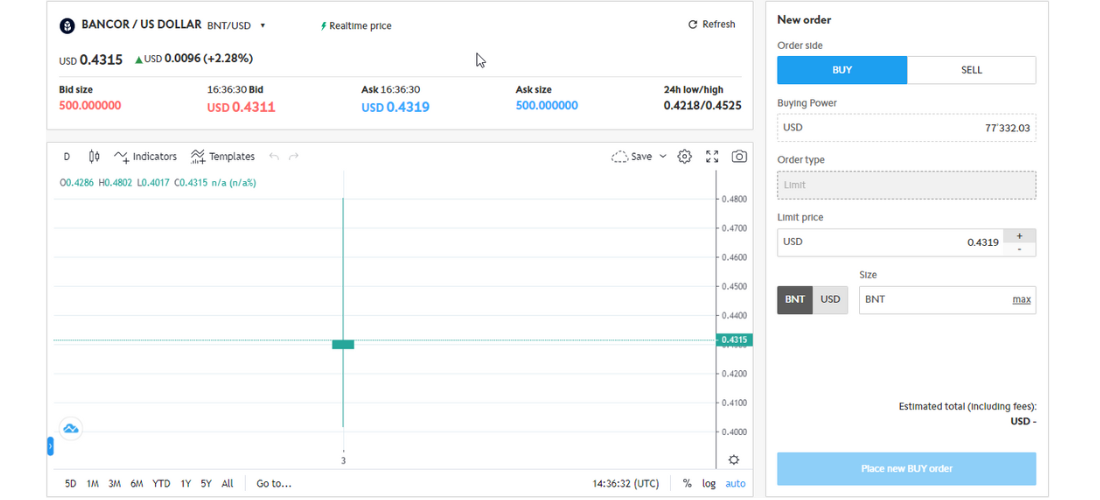The width and height of the screenshot is (1100, 500).
Task: Set chart range to YTD
Action: click(x=161, y=484)
